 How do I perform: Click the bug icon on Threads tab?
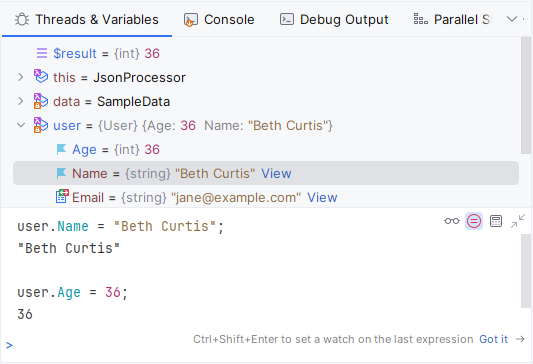pyautogui.click(x=22, y=19)
